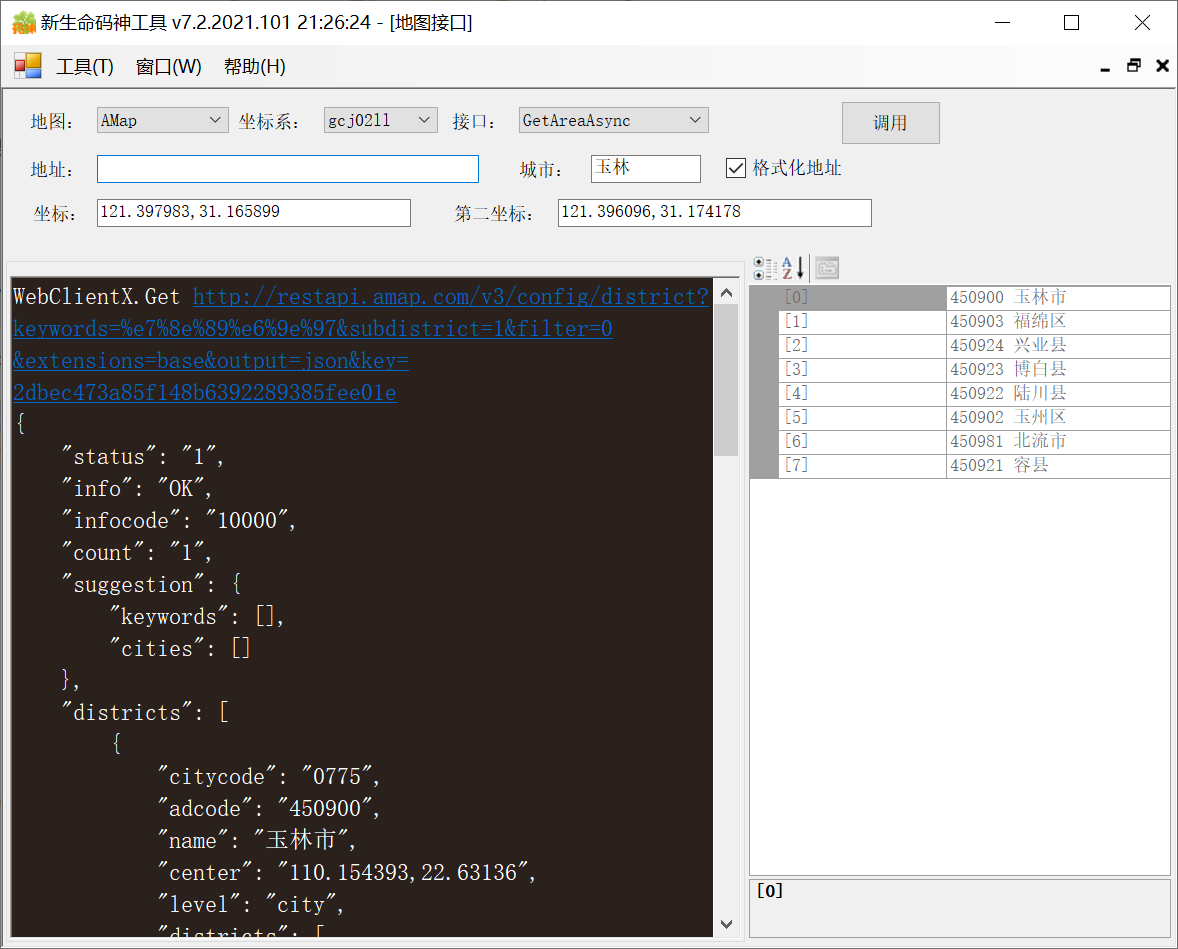Screen dimensions: 1178x949
Task: Click the app logo icon in title bar
Action: pos(24,23)
